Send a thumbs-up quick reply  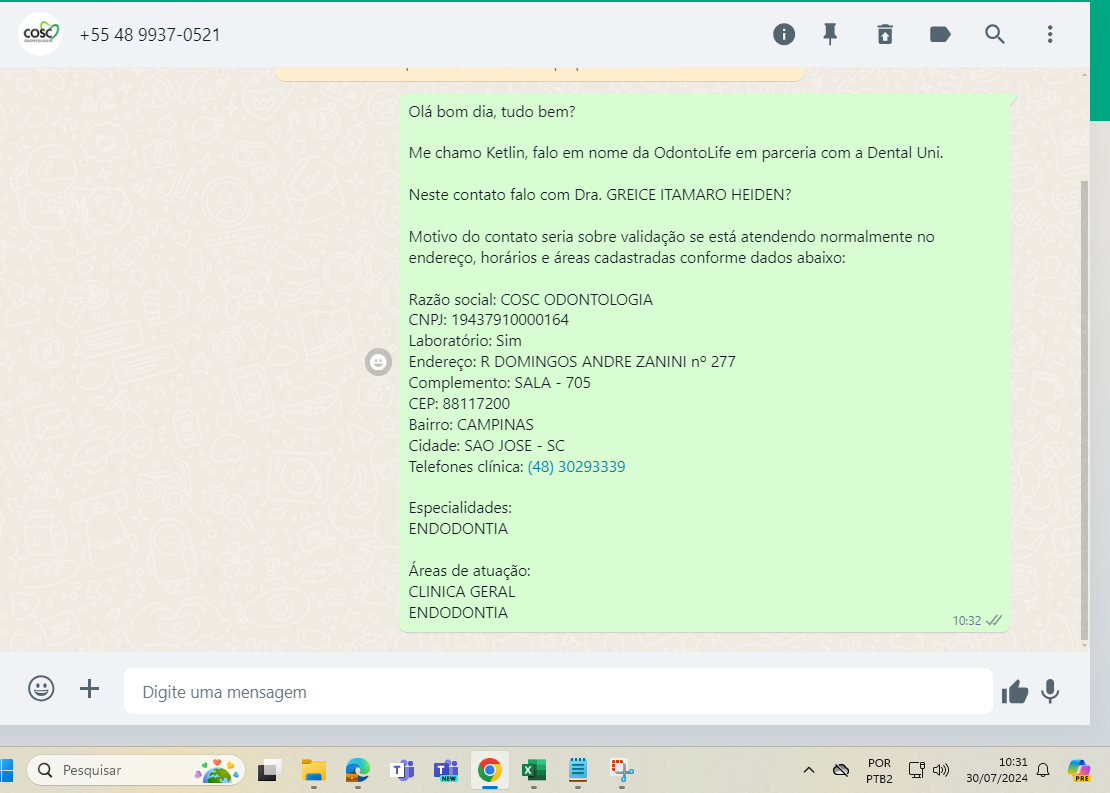pos(1014,692)
